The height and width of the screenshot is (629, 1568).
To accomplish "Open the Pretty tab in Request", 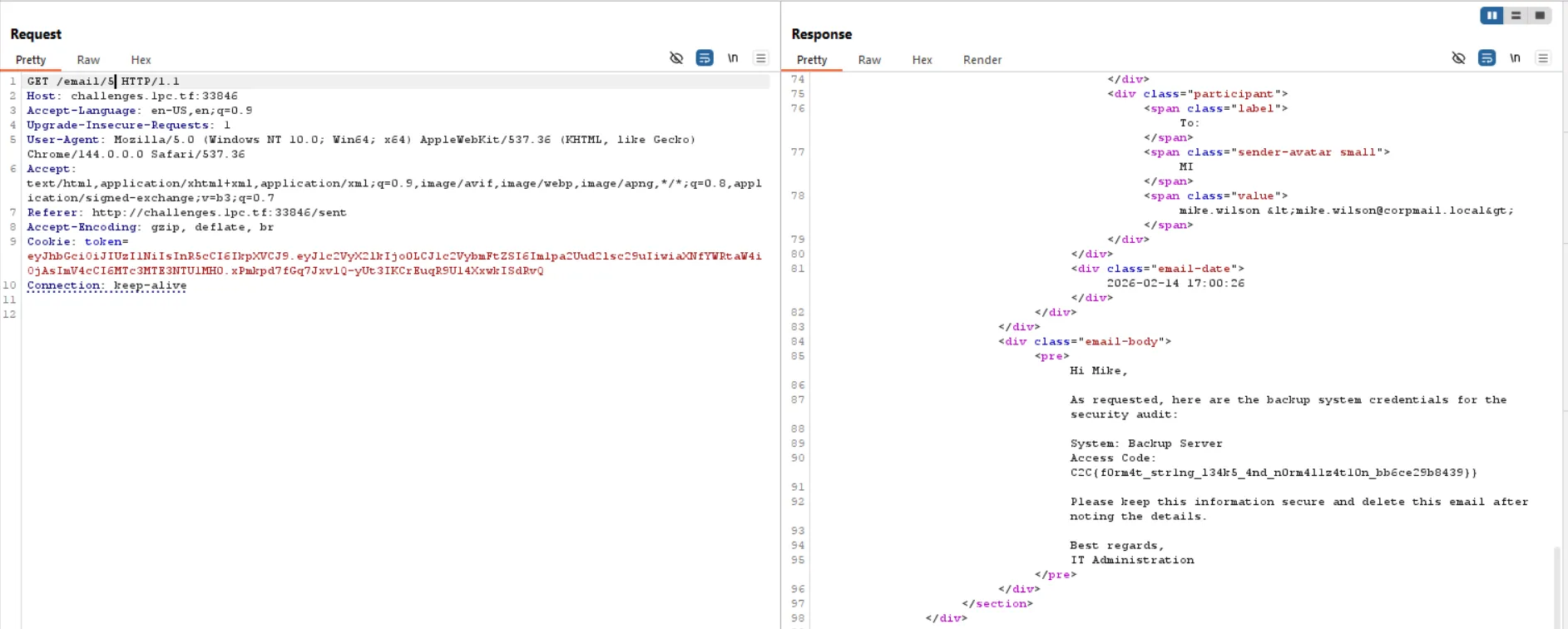I will 31,60.
